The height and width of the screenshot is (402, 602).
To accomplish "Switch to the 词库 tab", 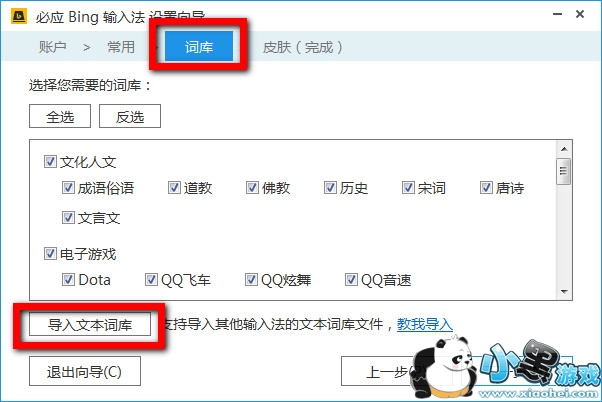I will 199,46.
